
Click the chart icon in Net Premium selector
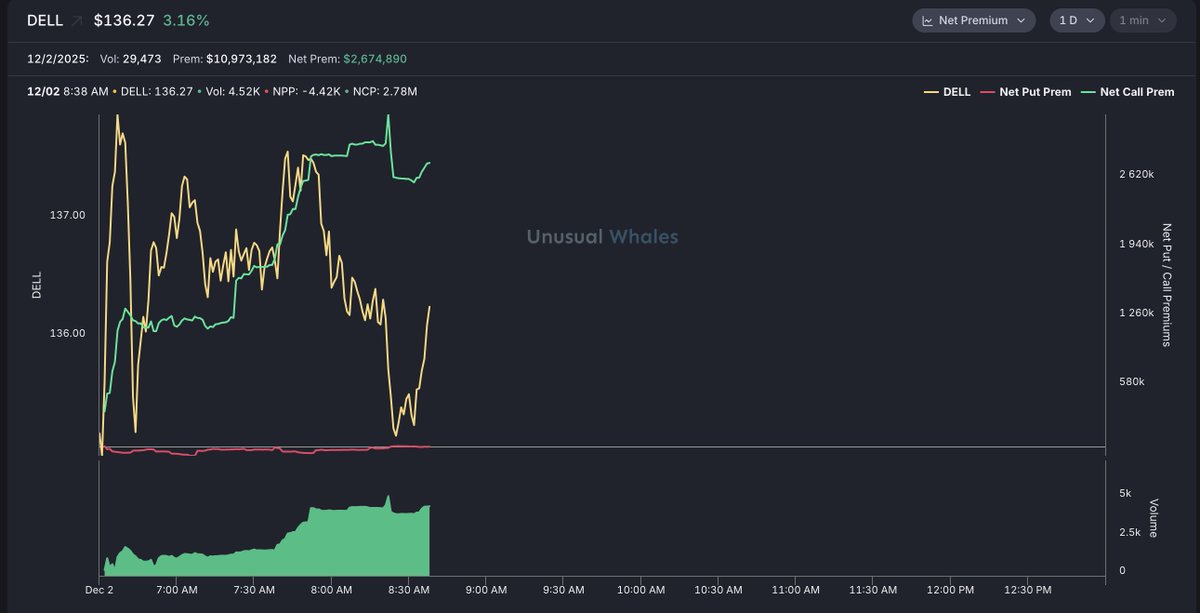[927, 21]
